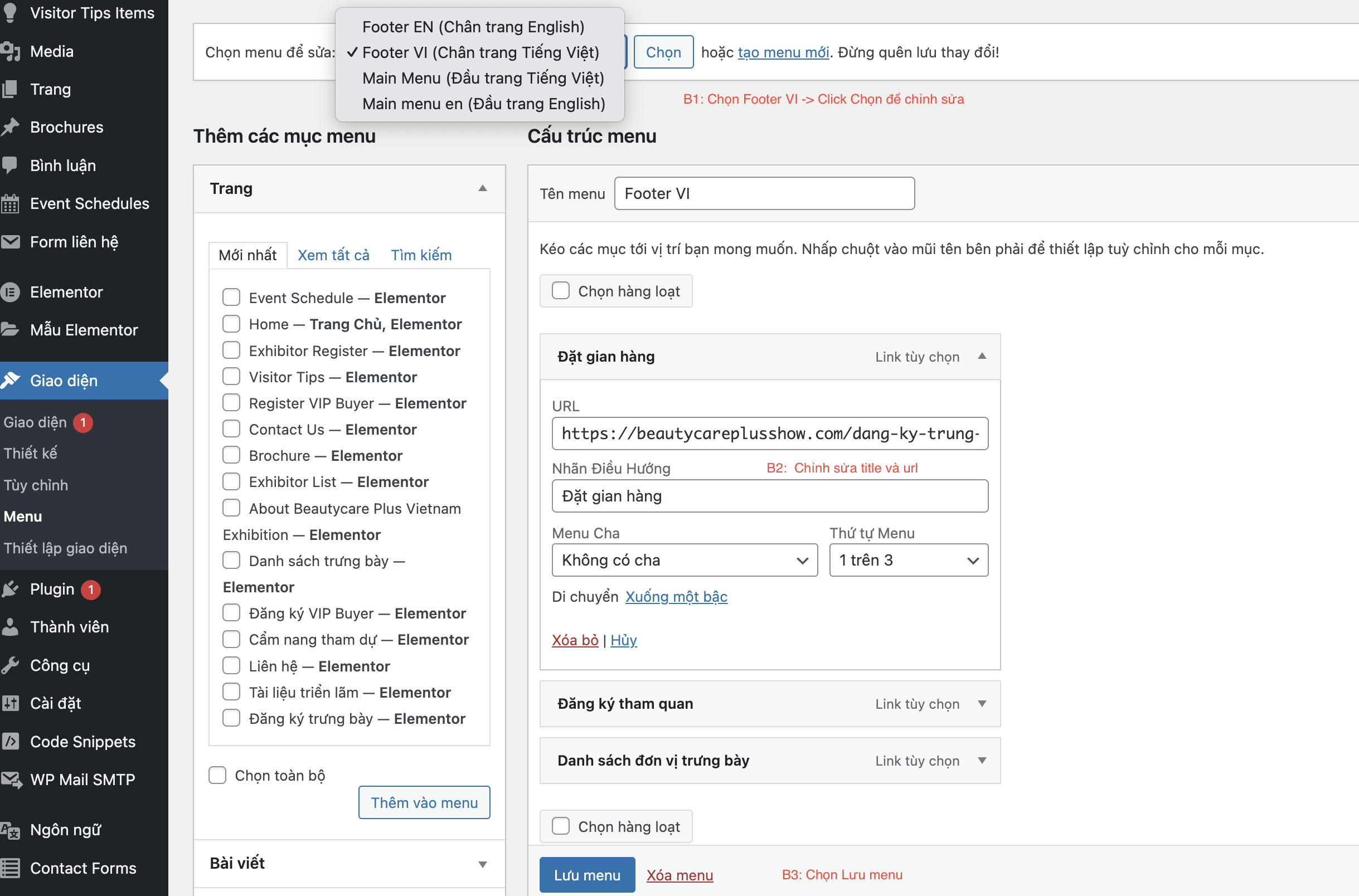
Task: Click the Code Snippets icon
Action: pyautogui.click(x=10, y=742)
